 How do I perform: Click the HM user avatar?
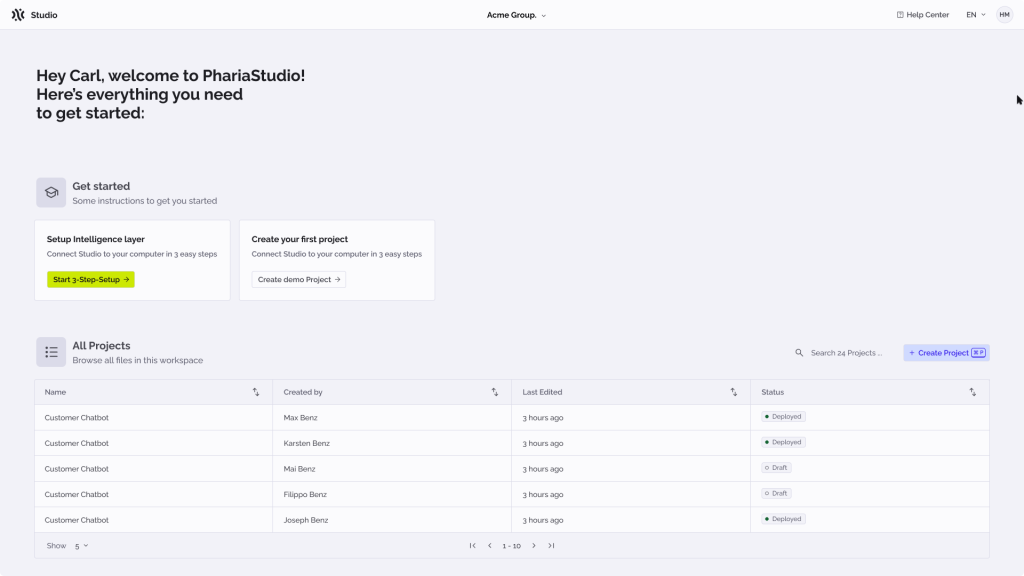1004,14
